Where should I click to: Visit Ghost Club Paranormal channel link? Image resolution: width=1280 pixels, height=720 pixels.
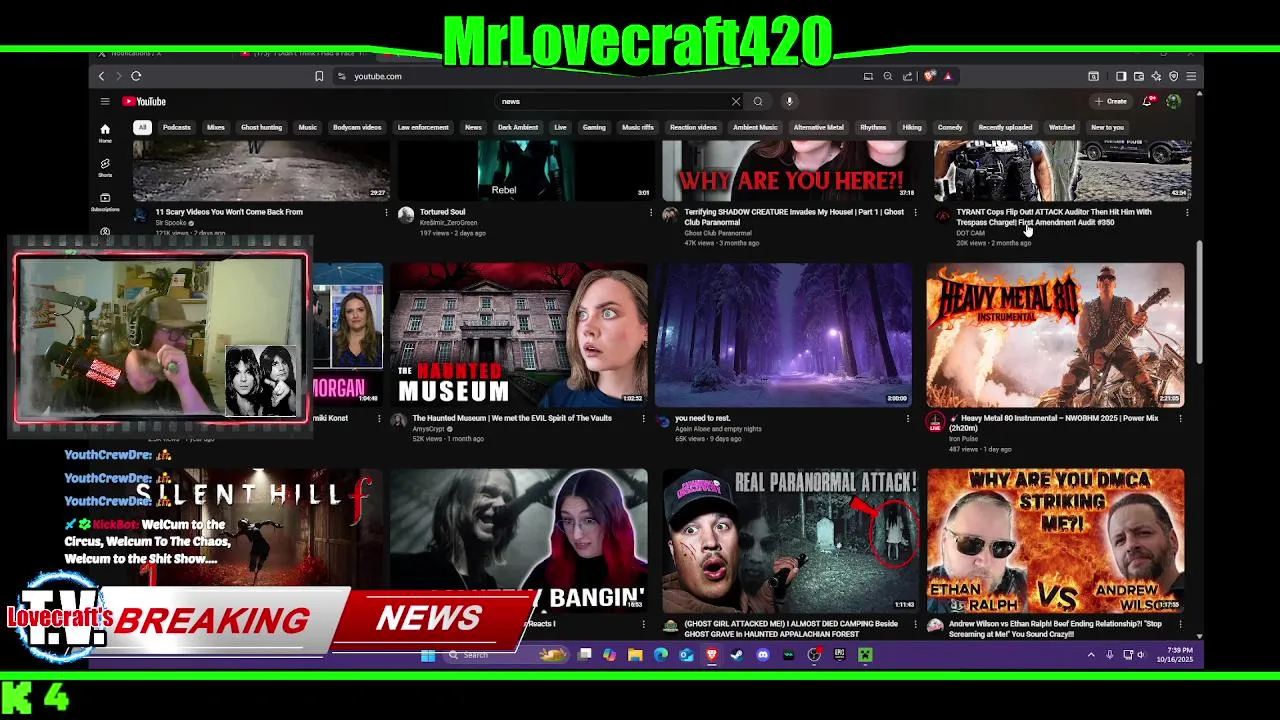718,233
